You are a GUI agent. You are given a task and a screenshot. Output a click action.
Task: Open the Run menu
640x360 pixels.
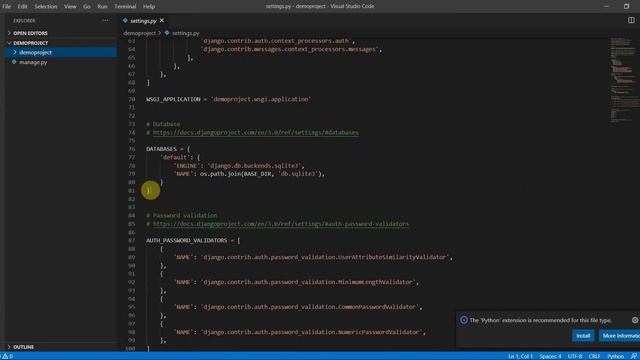pyautogui.click(x=102, y=7)
